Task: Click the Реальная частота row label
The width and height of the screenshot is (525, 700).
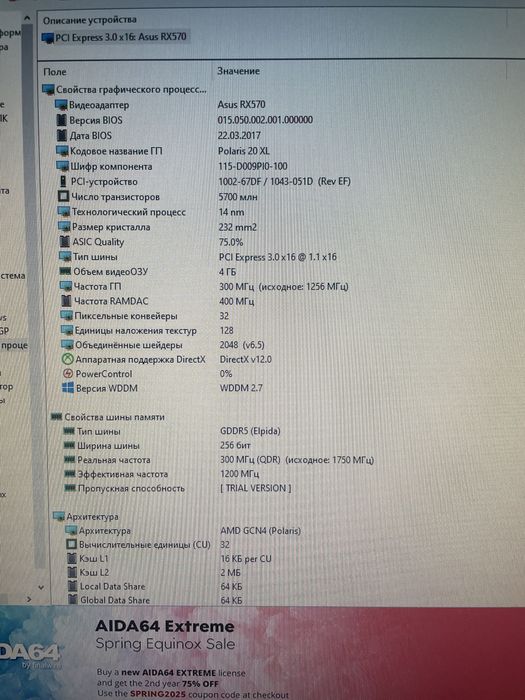Action: [x=114, y=460]
